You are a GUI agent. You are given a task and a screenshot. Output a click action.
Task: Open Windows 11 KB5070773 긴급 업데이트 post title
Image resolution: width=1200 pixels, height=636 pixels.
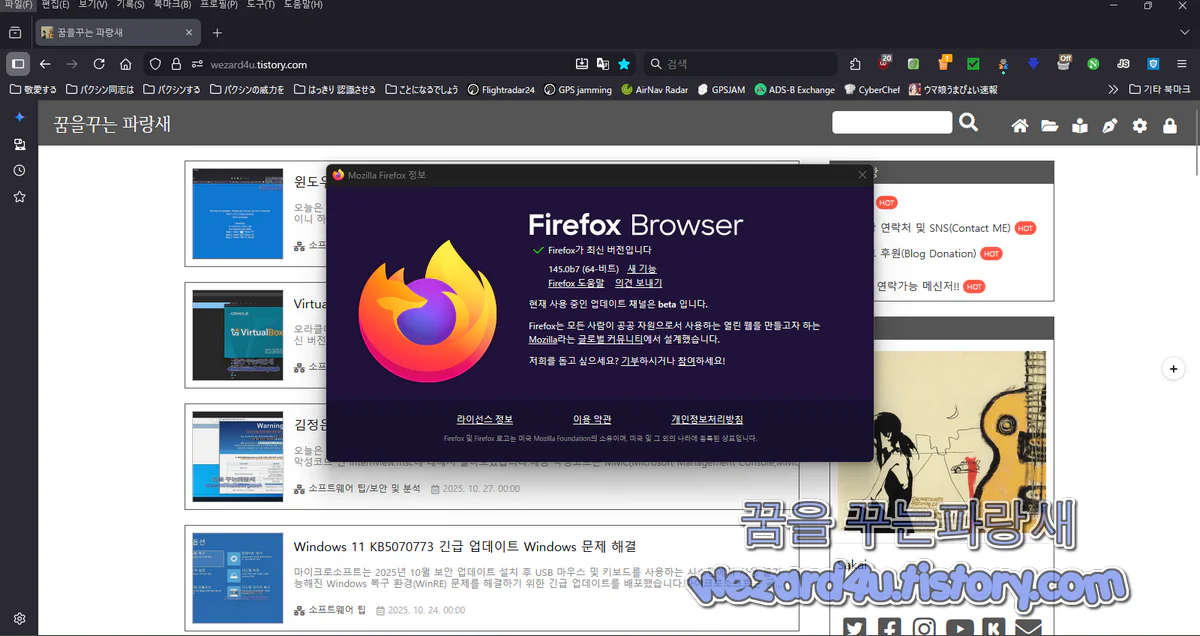(x=465, y=546)
